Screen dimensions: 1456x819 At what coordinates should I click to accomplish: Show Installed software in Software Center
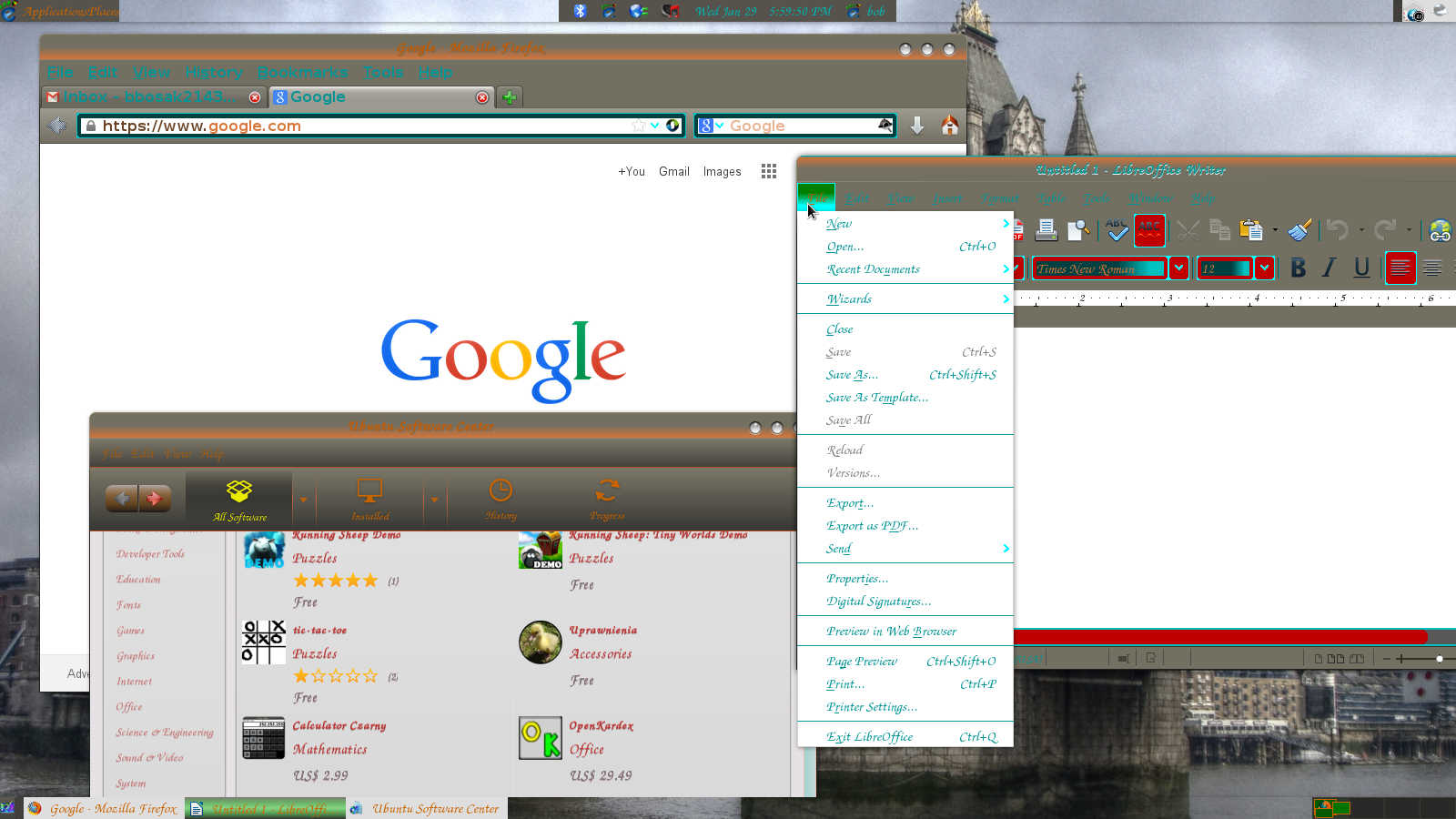click(x=369, y=500)
